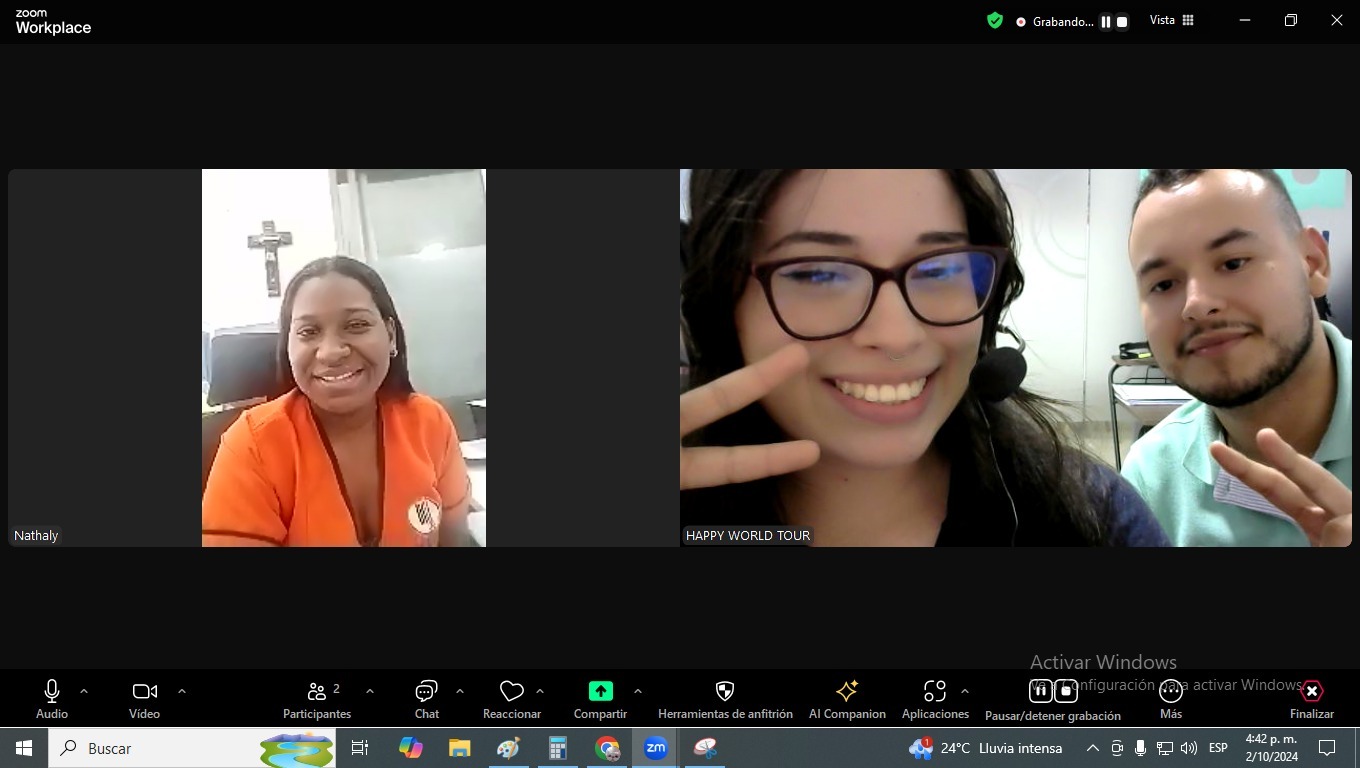Image resolution: width=1360 pixels, height=768 pixels.
Task: Pause recording from the top Grabando indicator
Action: pos(1106,21)
